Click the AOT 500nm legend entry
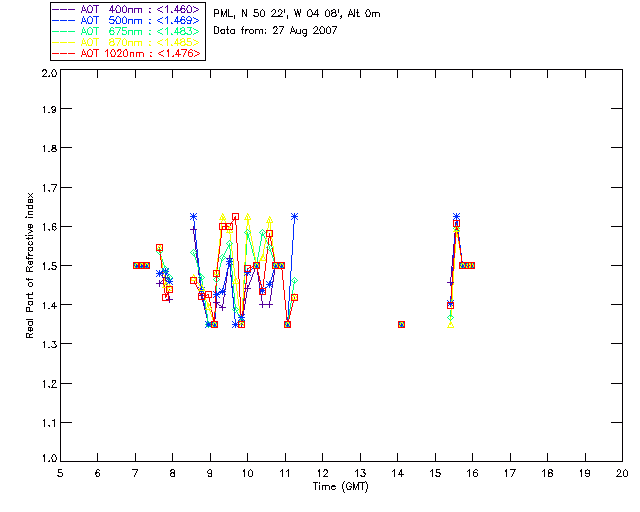 coord(127,20)
